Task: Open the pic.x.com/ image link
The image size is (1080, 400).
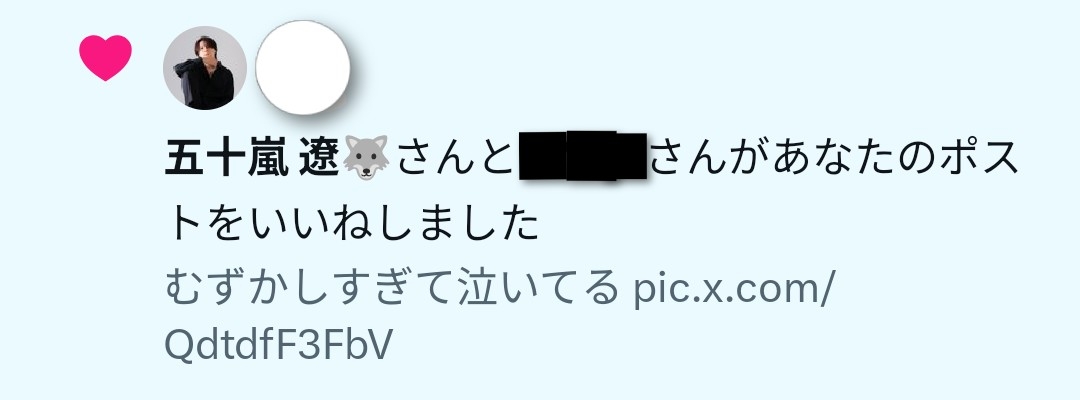Action: [734, 288]
